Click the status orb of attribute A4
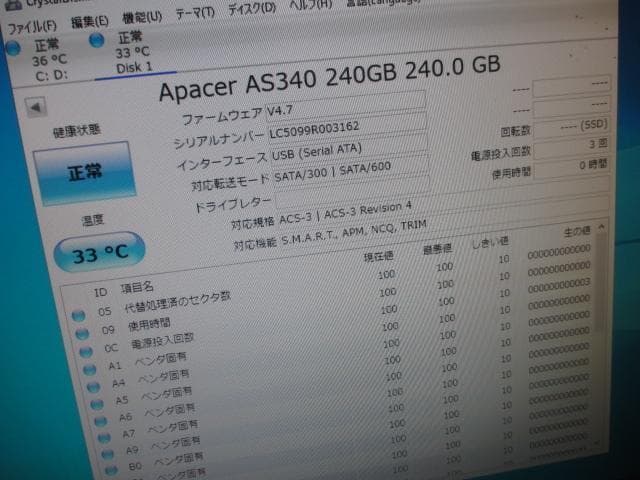Viewport: 640px width, 480px height. (93, 387)
